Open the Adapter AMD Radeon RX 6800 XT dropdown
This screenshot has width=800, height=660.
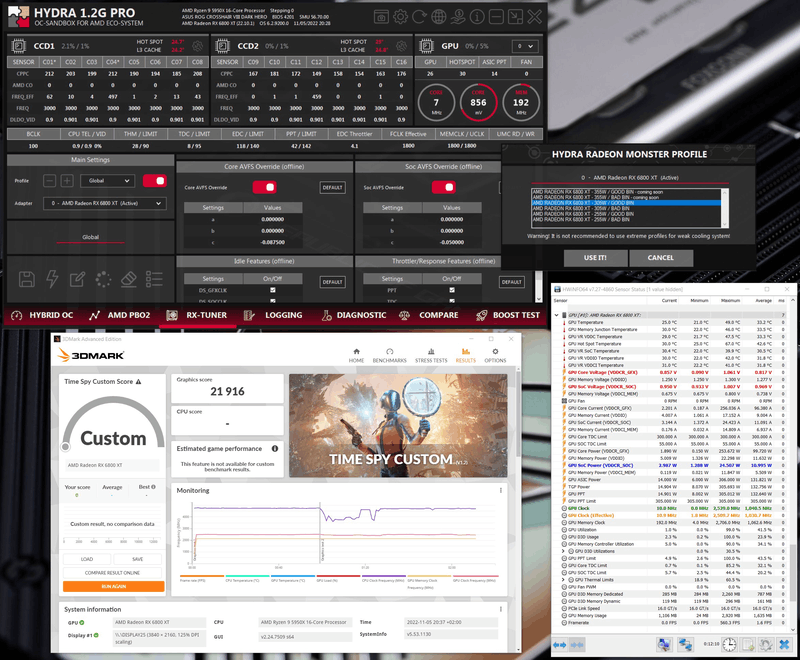point(105,203)
